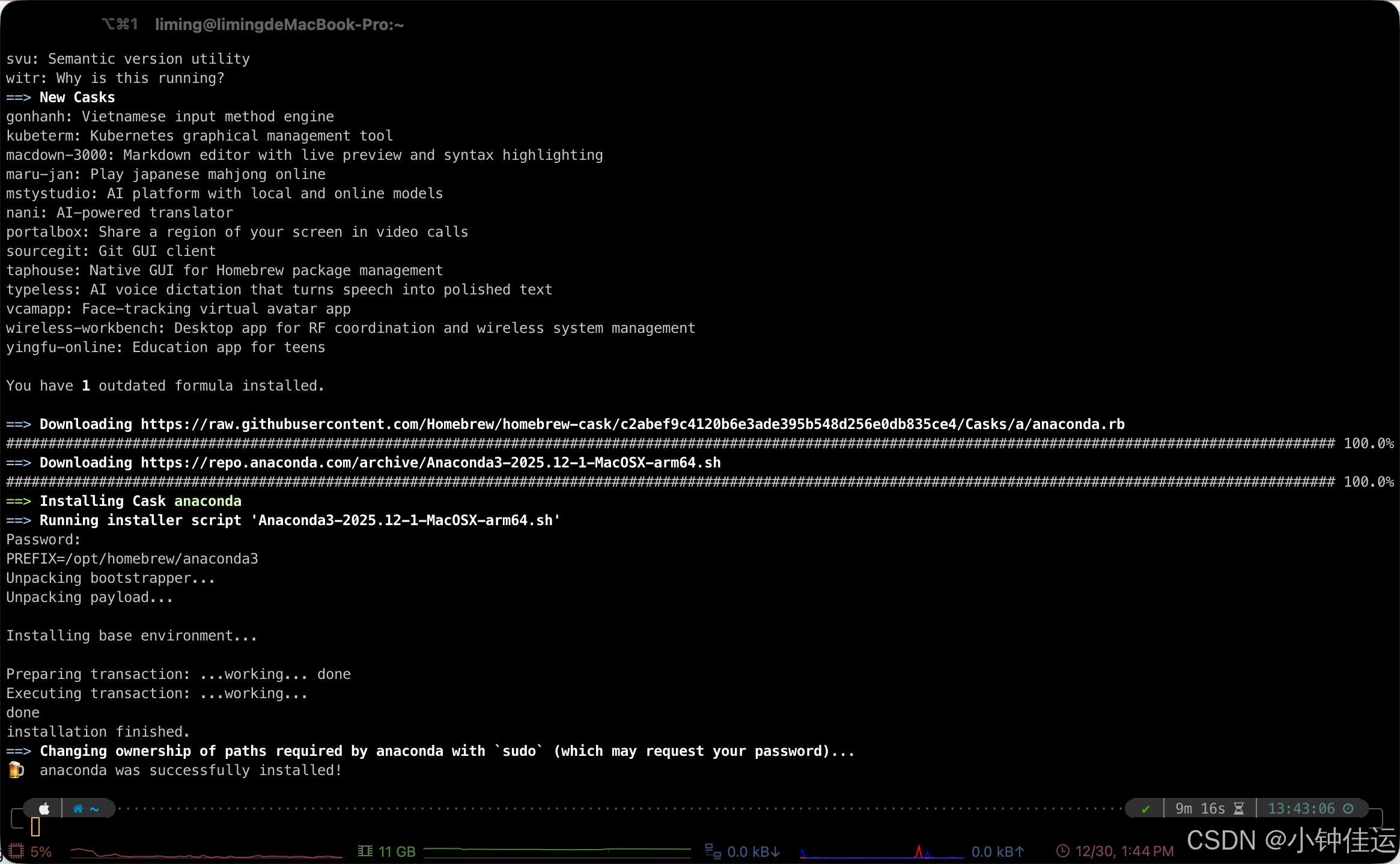Click the beer mug emoji near the success message
1400x864 pixels.
[x=14, y=770]
